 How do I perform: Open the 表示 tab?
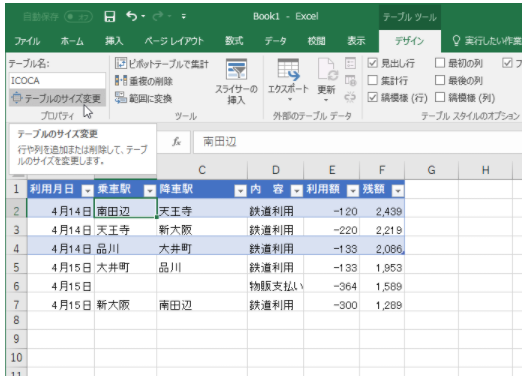(x=356, y=41)
